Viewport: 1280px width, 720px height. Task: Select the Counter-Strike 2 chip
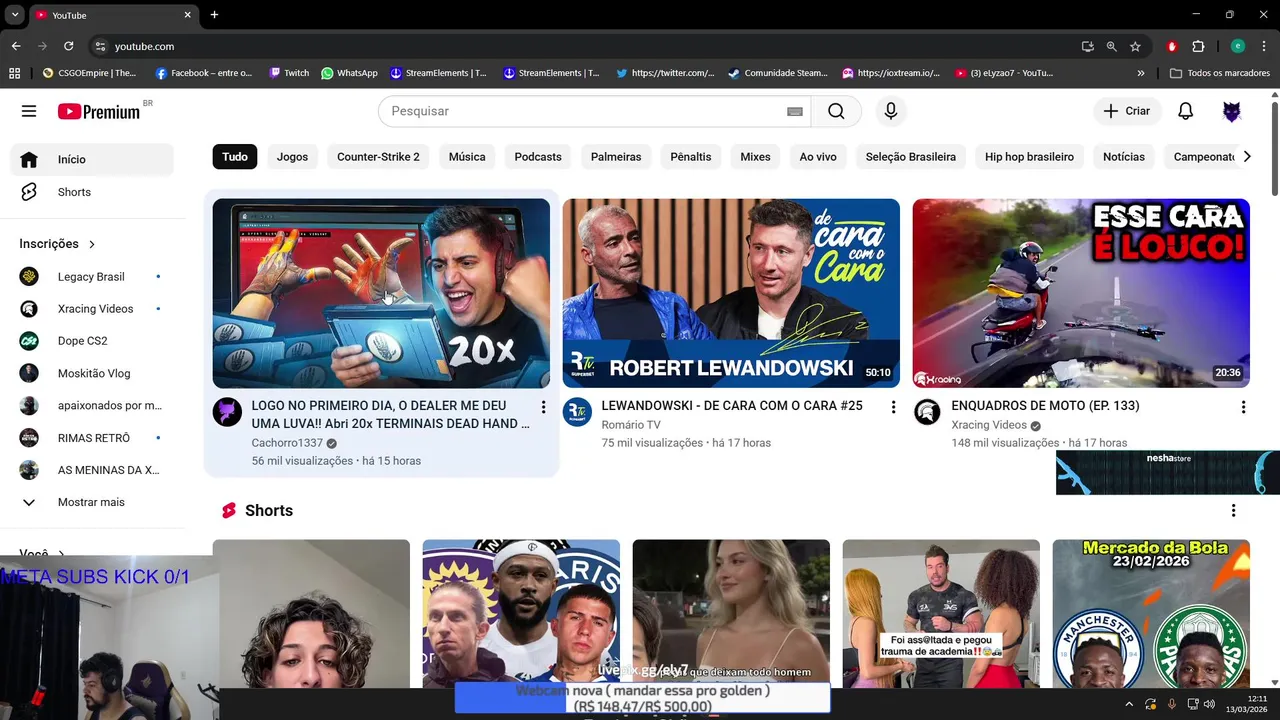pyautogui.click(x=378, y=157)
